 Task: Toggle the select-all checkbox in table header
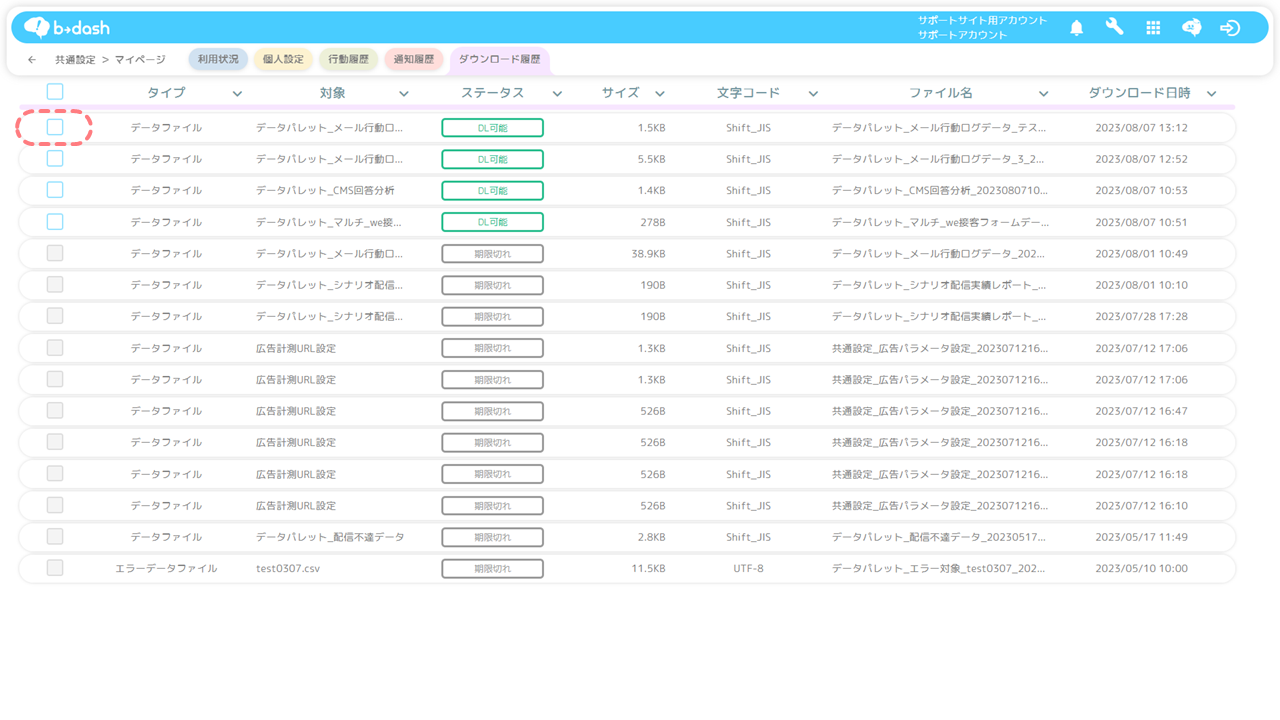point(55,92)
